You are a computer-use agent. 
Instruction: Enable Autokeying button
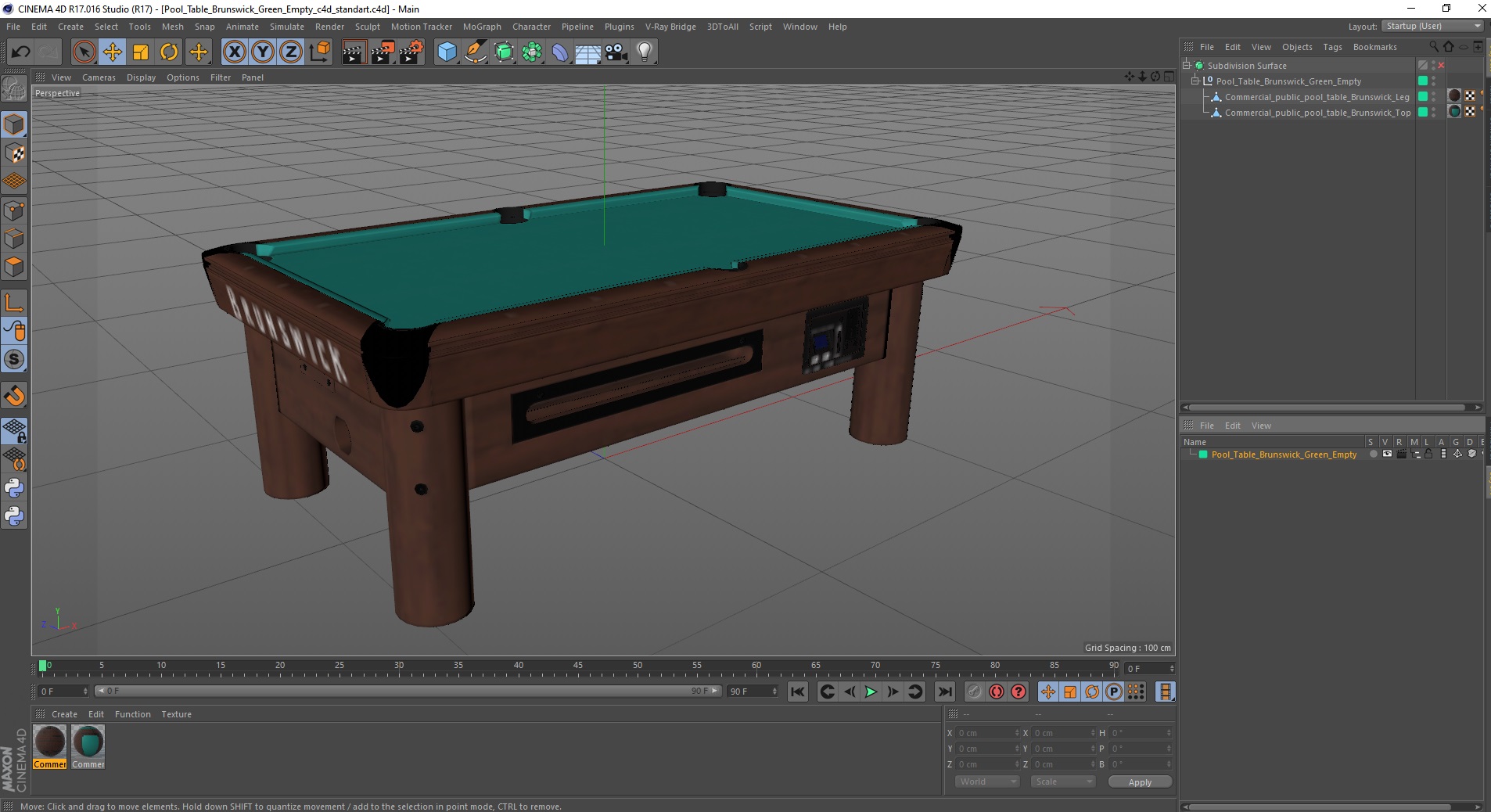click(x=996, y=692)
